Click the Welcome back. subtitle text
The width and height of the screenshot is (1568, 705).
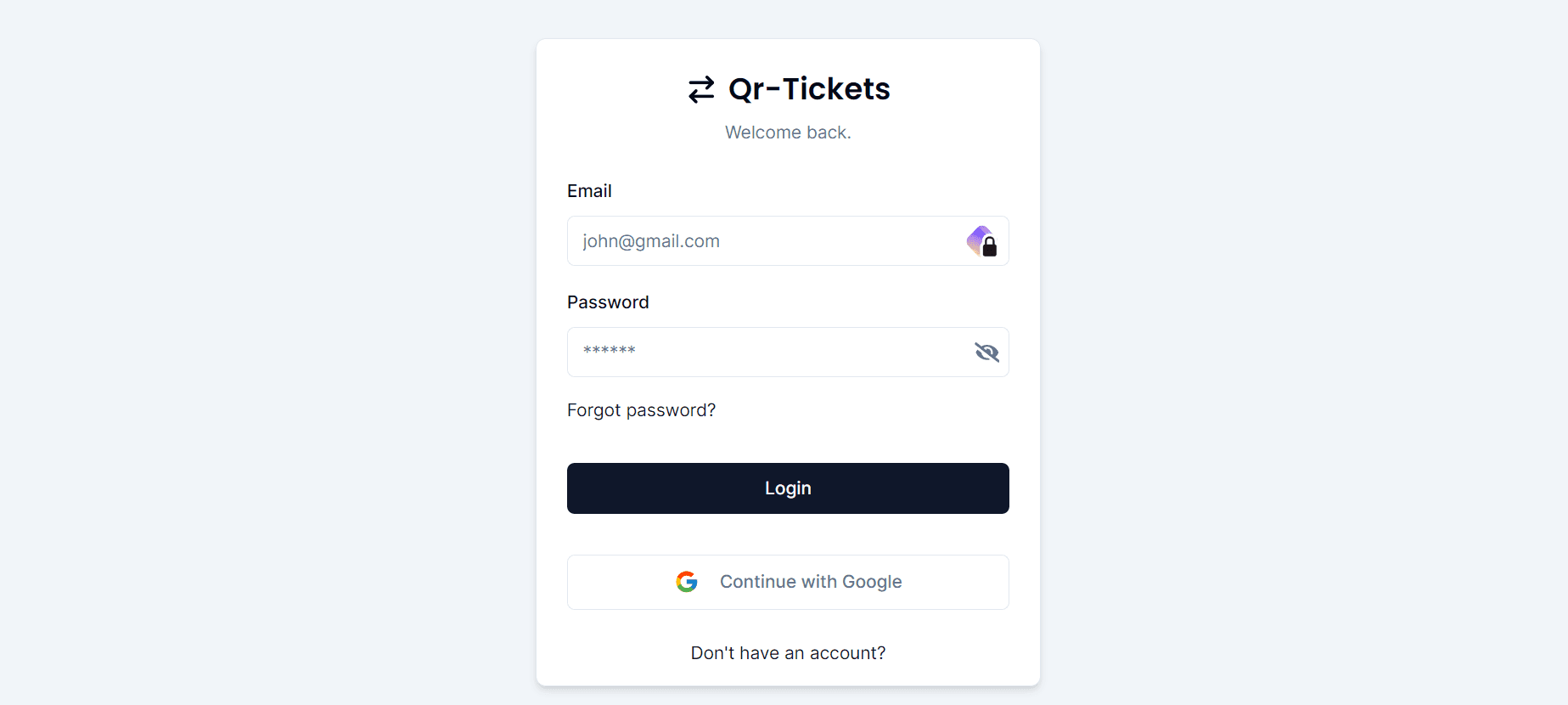788,133
